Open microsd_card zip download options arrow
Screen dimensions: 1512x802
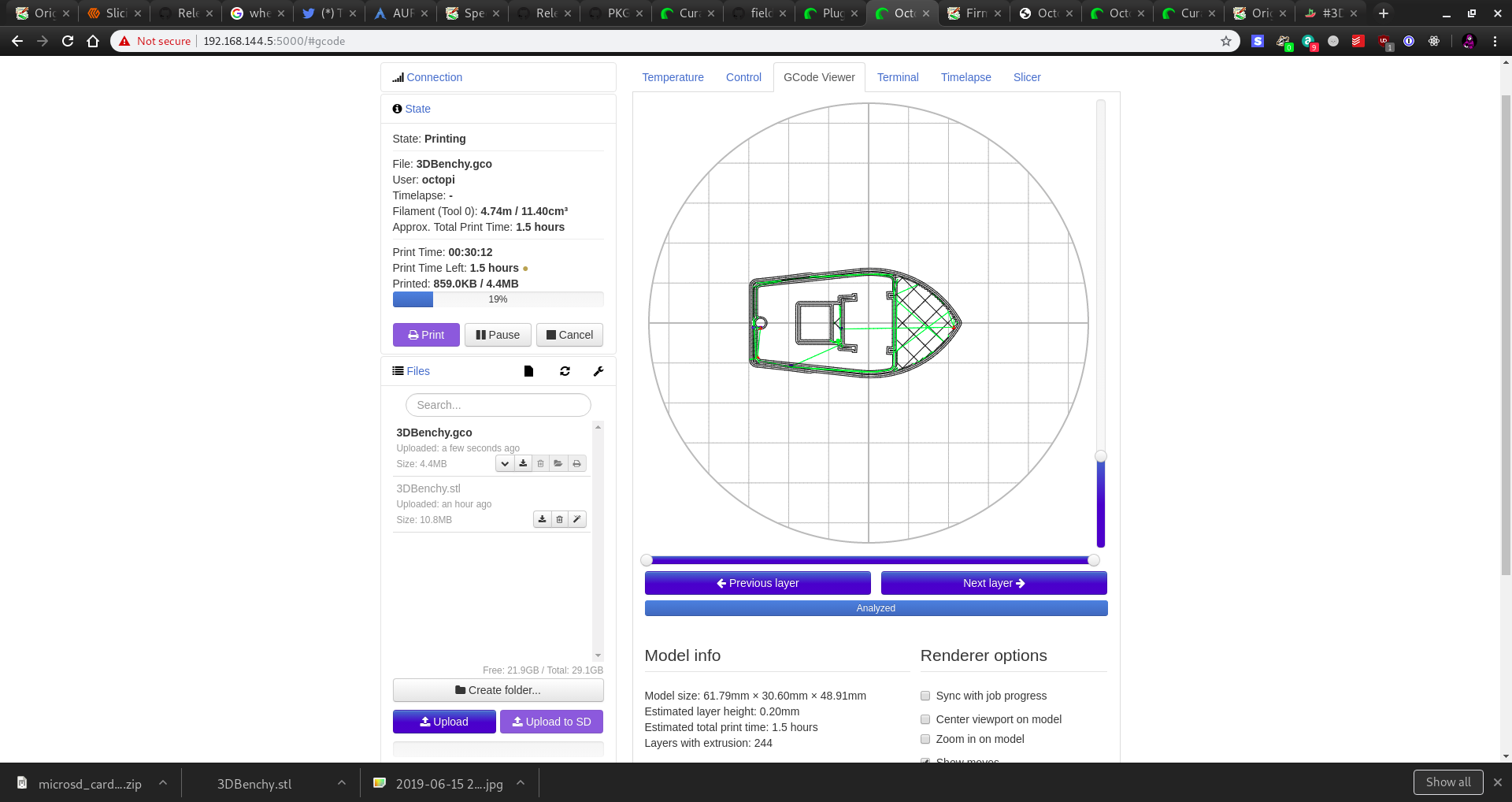tap(163, 783)
